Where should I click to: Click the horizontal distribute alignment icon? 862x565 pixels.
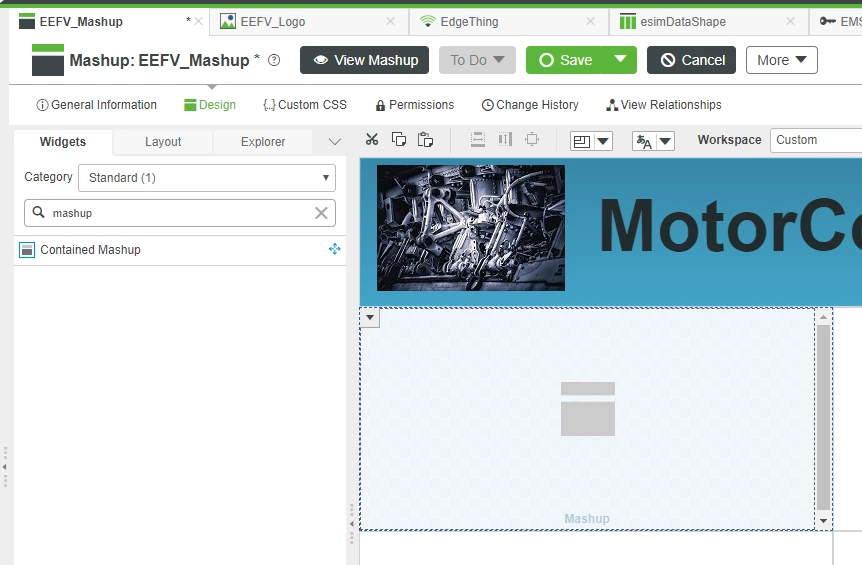pyautogui.click(x=505, y=140)
